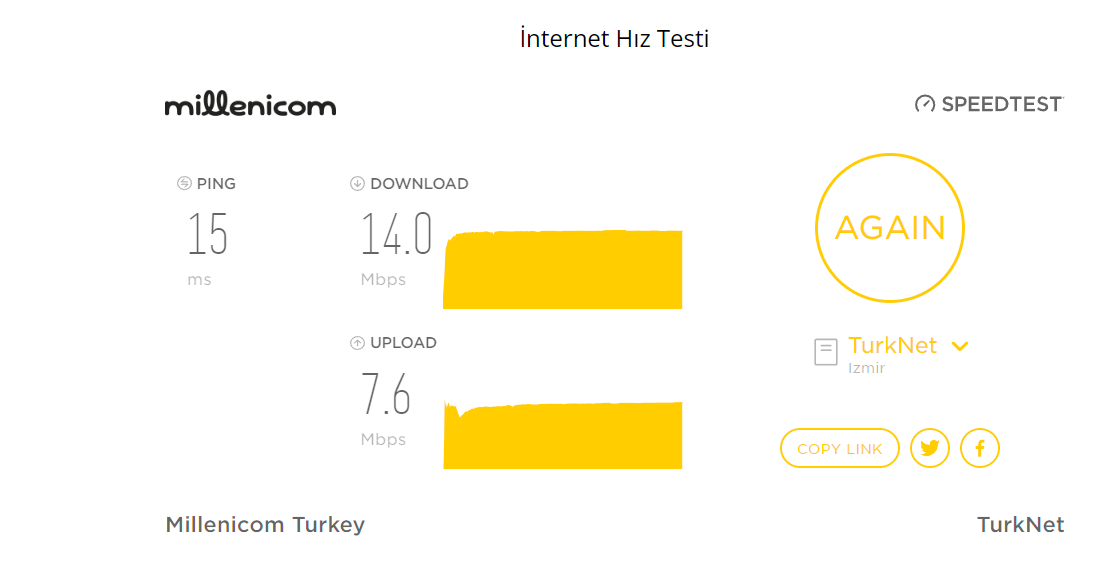Click the COPY LINK button
The height and width of the screenshot is (561, 1116).
coord(840,448)
